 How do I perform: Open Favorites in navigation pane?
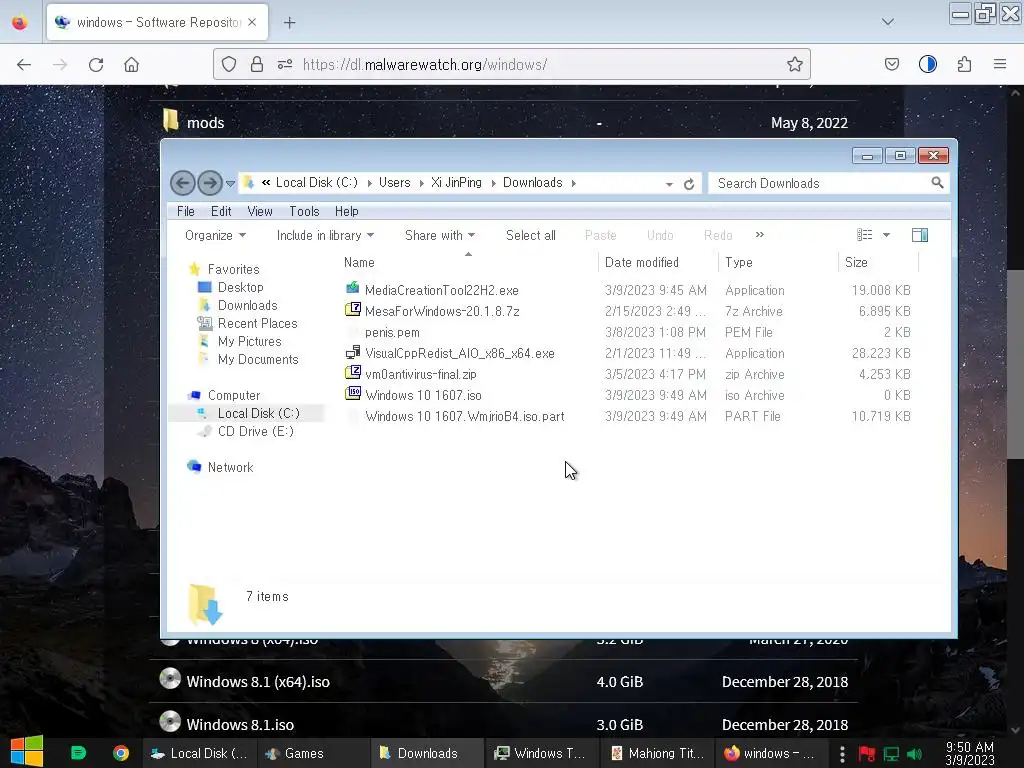point(233,269)
